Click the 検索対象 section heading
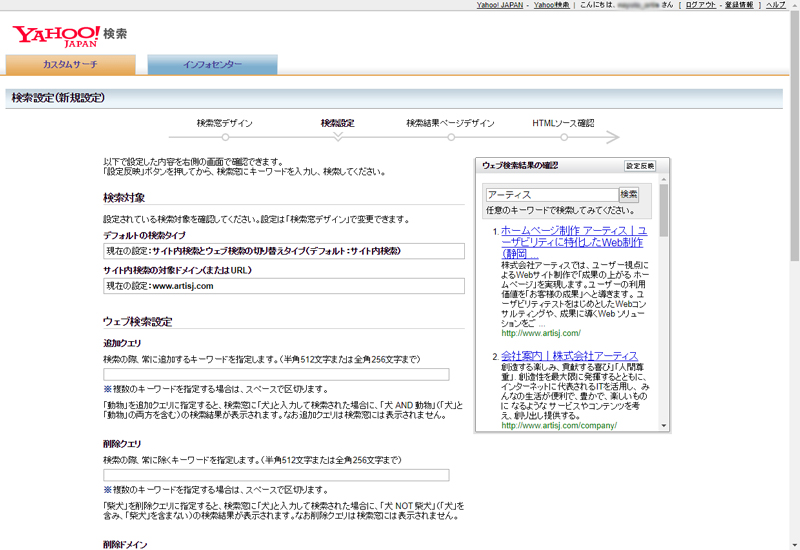This screenshot has height=550, width=800. coord(124,198)
